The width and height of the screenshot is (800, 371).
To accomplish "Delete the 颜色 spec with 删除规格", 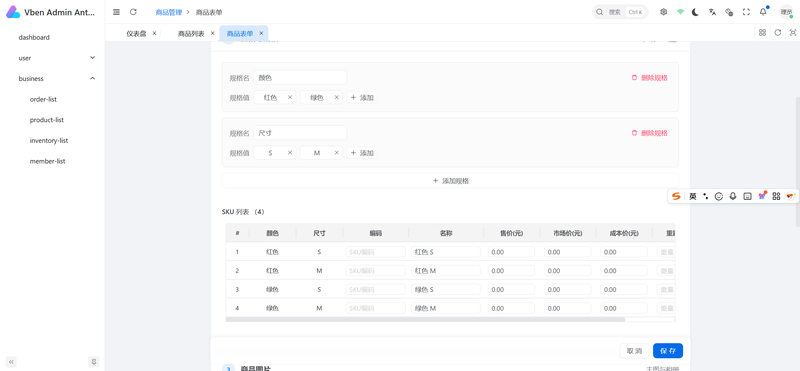I will point(649,78).
